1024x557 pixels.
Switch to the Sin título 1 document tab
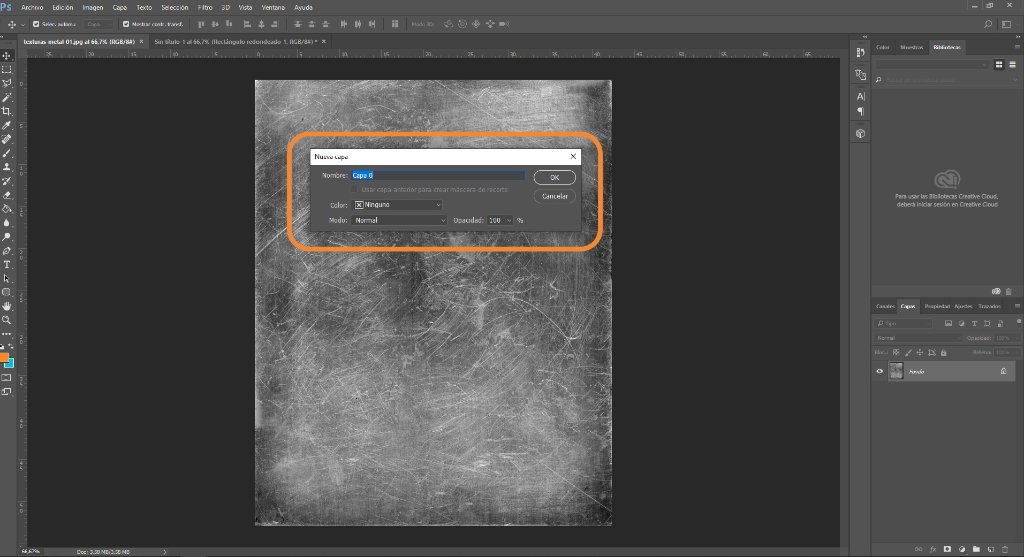point(235,42)
